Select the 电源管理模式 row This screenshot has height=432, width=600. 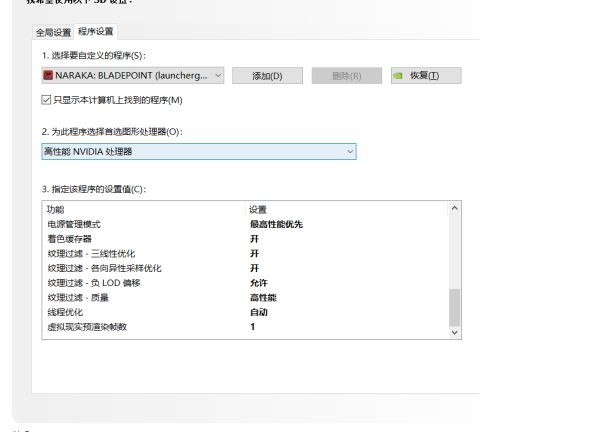[245, 224]
